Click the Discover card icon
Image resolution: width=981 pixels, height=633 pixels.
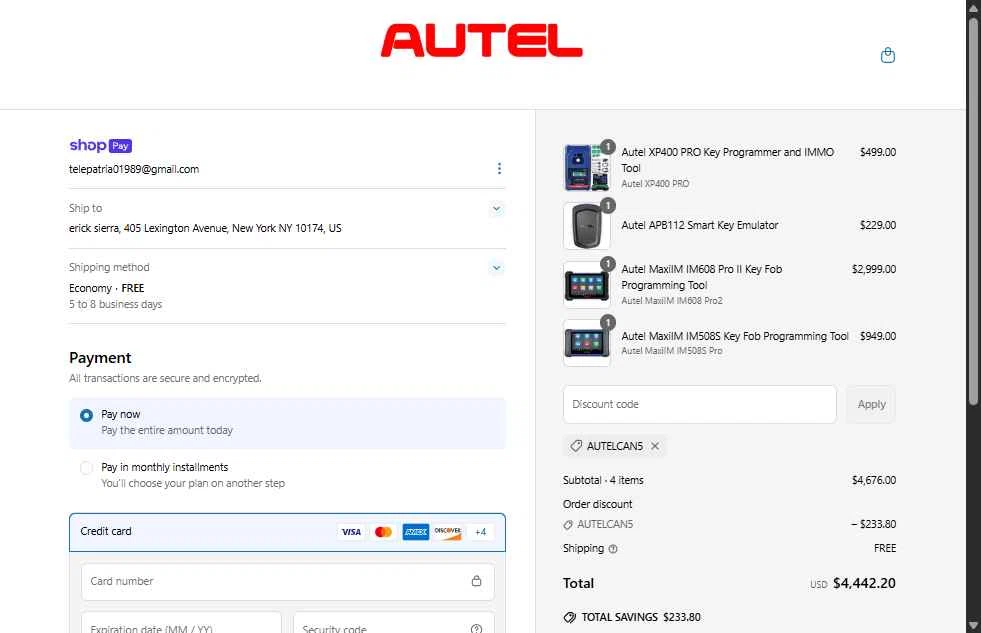click(448, 532)
